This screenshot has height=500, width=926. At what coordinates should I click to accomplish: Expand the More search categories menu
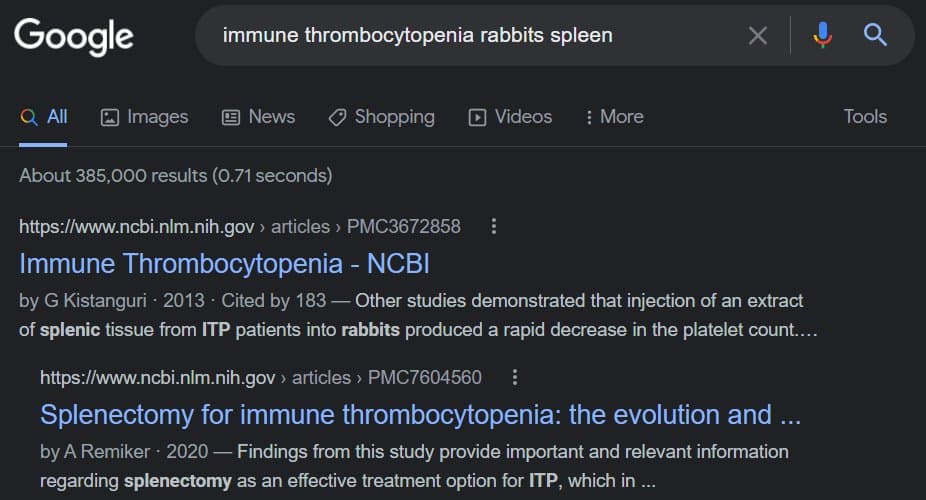(x=614, y=117)
